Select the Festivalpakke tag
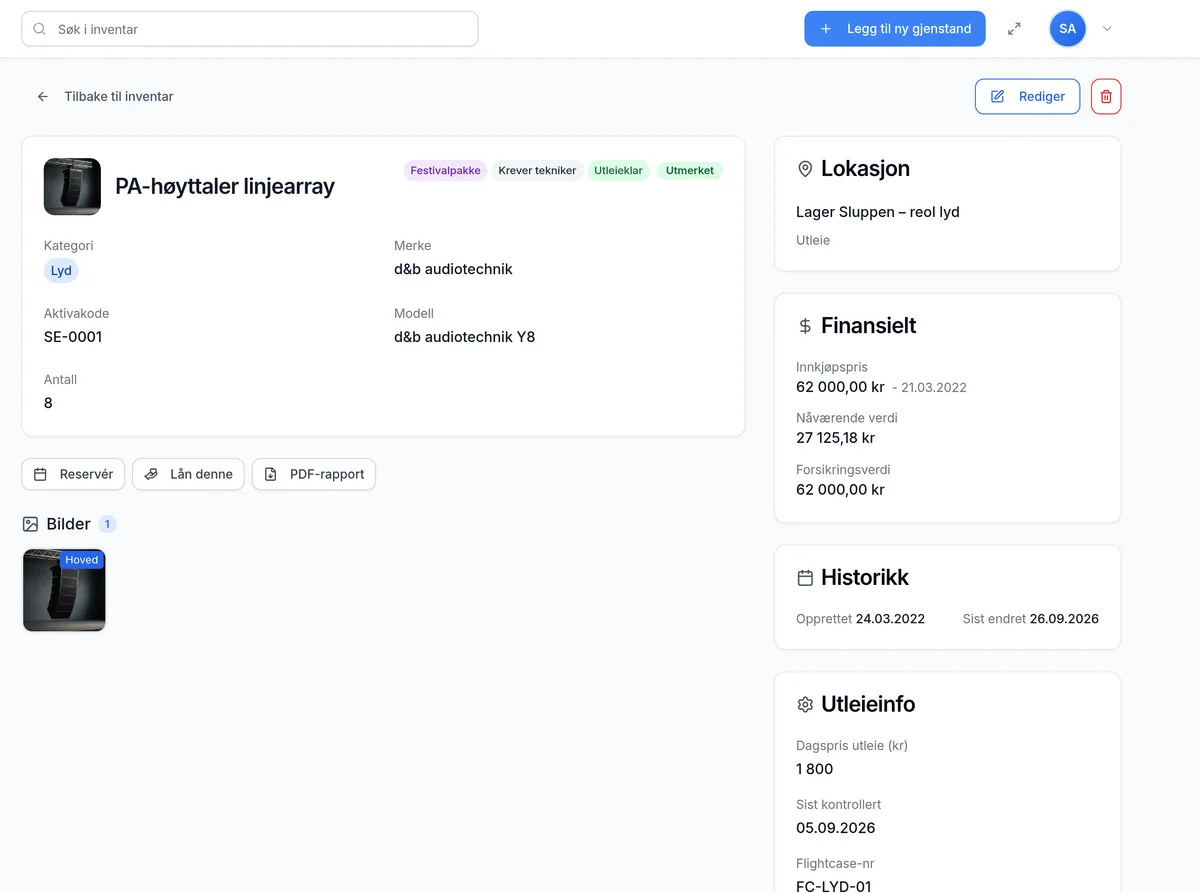Image resolution: width=1200 pixels, height=893 pixels. 445,170
